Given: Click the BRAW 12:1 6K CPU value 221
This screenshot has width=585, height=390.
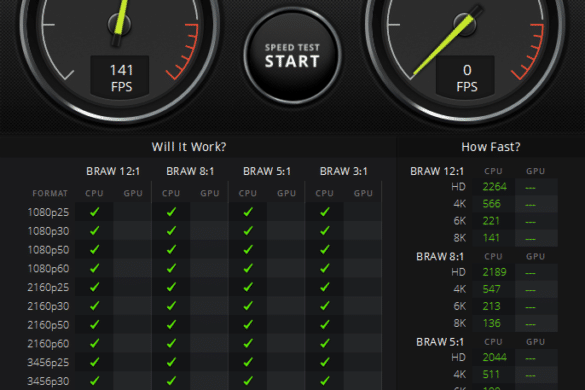Looking at the screenshot, I should point(491,221).
